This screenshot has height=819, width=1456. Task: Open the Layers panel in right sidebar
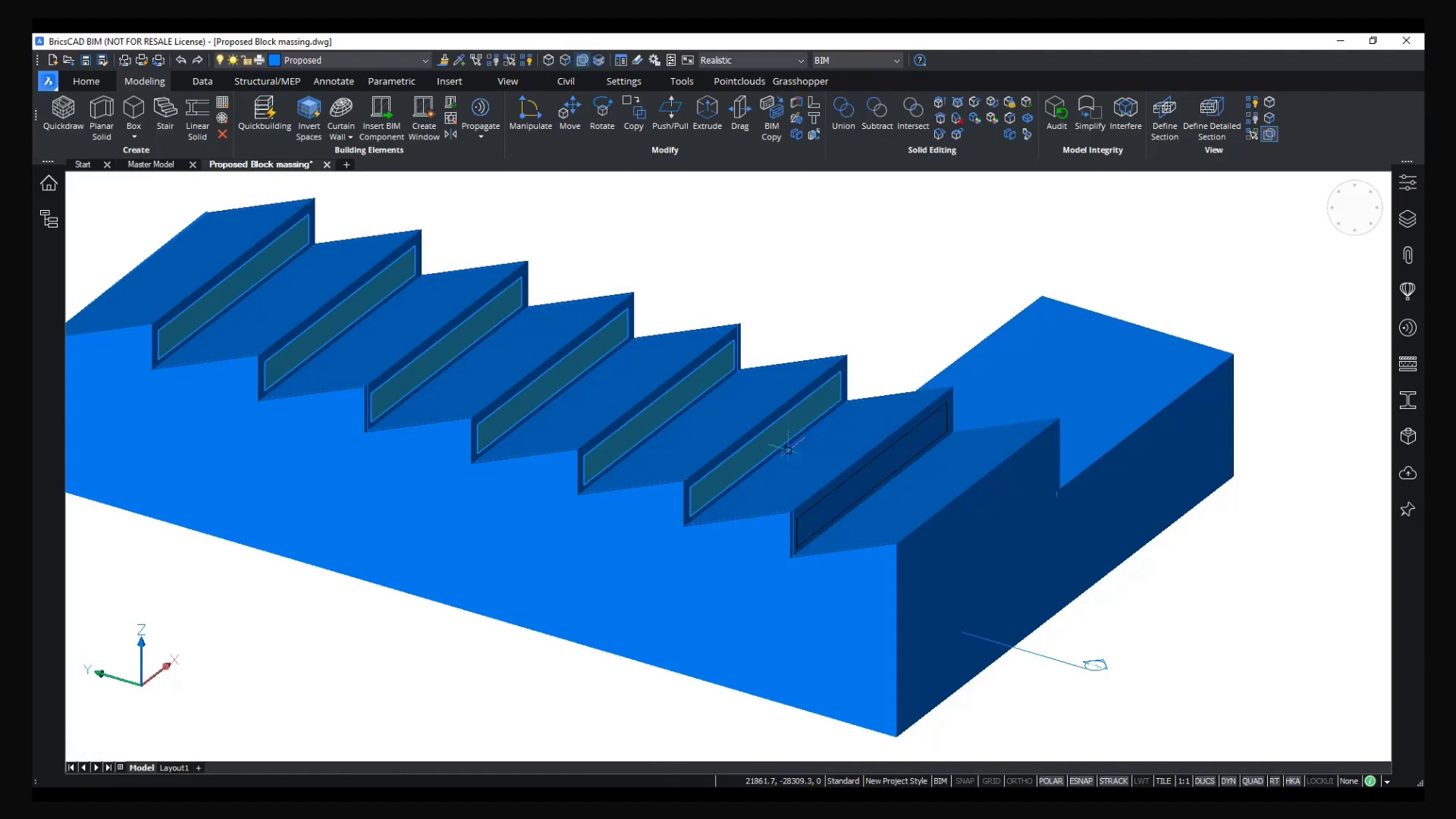point(1407,219)
